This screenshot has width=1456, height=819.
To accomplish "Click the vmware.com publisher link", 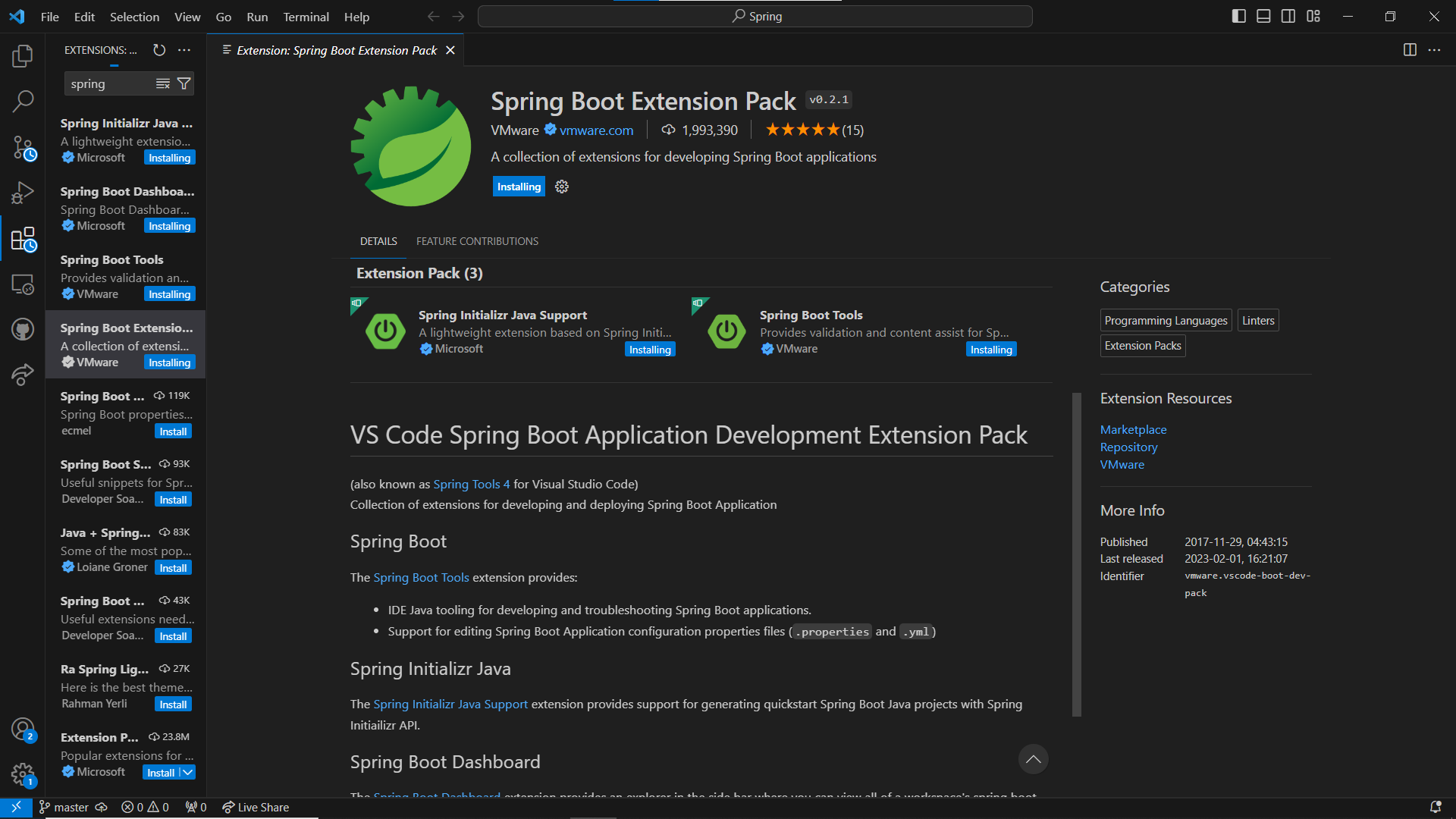I will (596, 130).
